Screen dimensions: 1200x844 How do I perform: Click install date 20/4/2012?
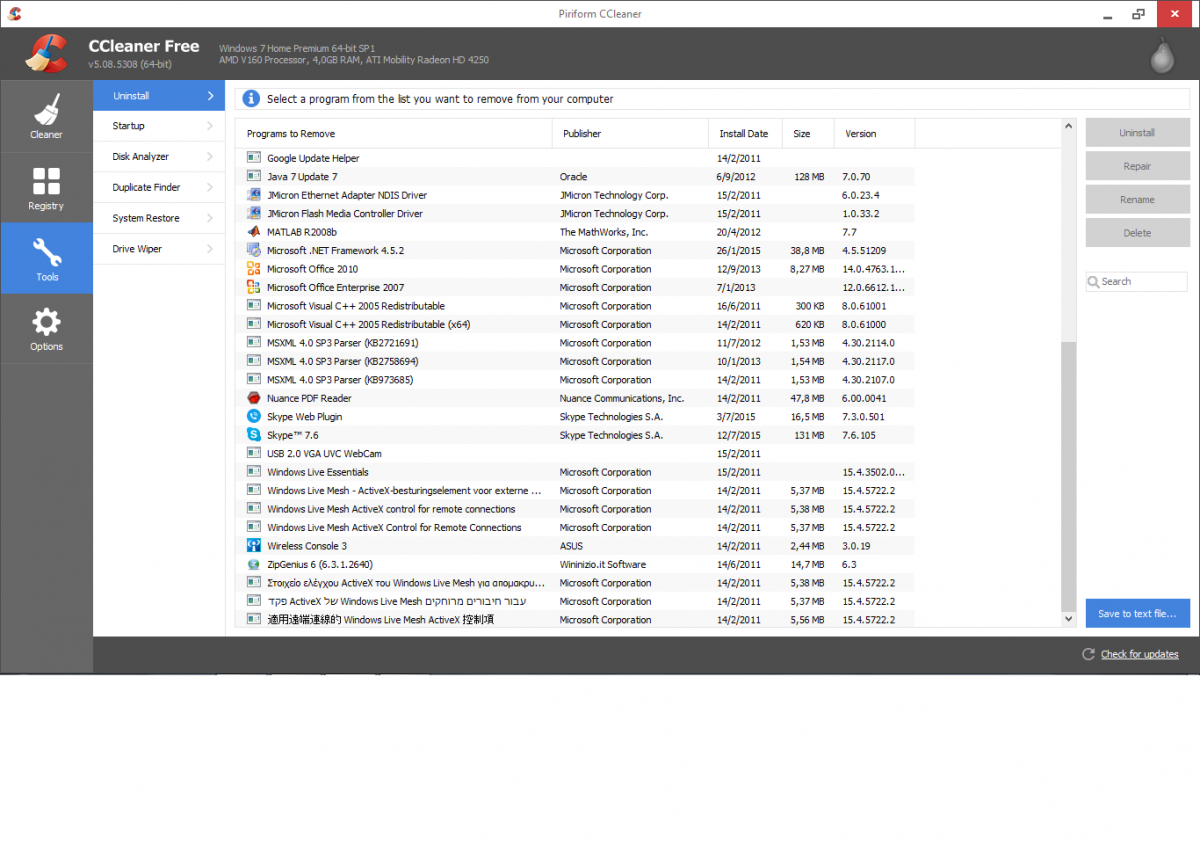(739, 232)
